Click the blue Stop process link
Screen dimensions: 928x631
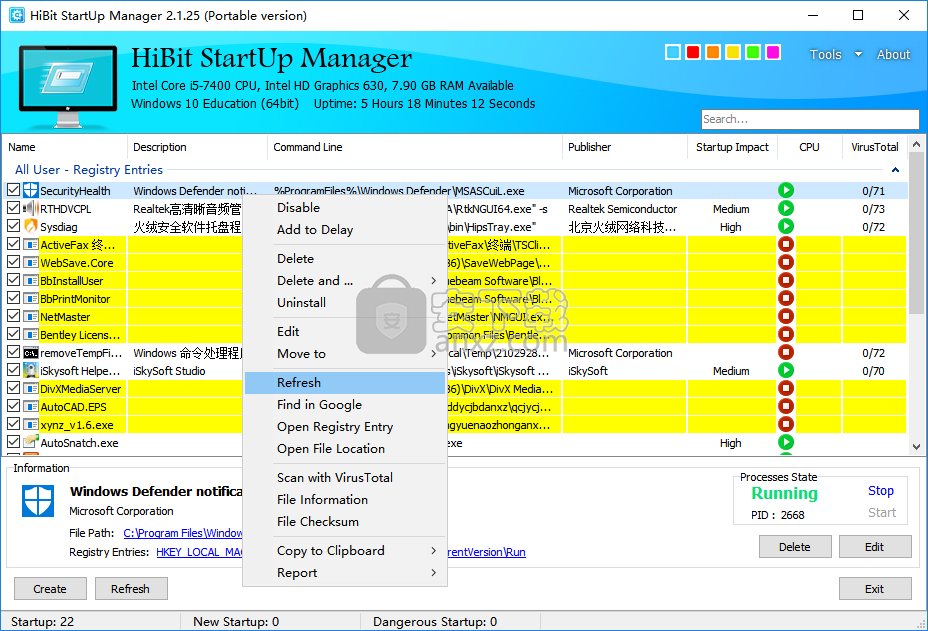pyautogui.click(x=880, y=491)
